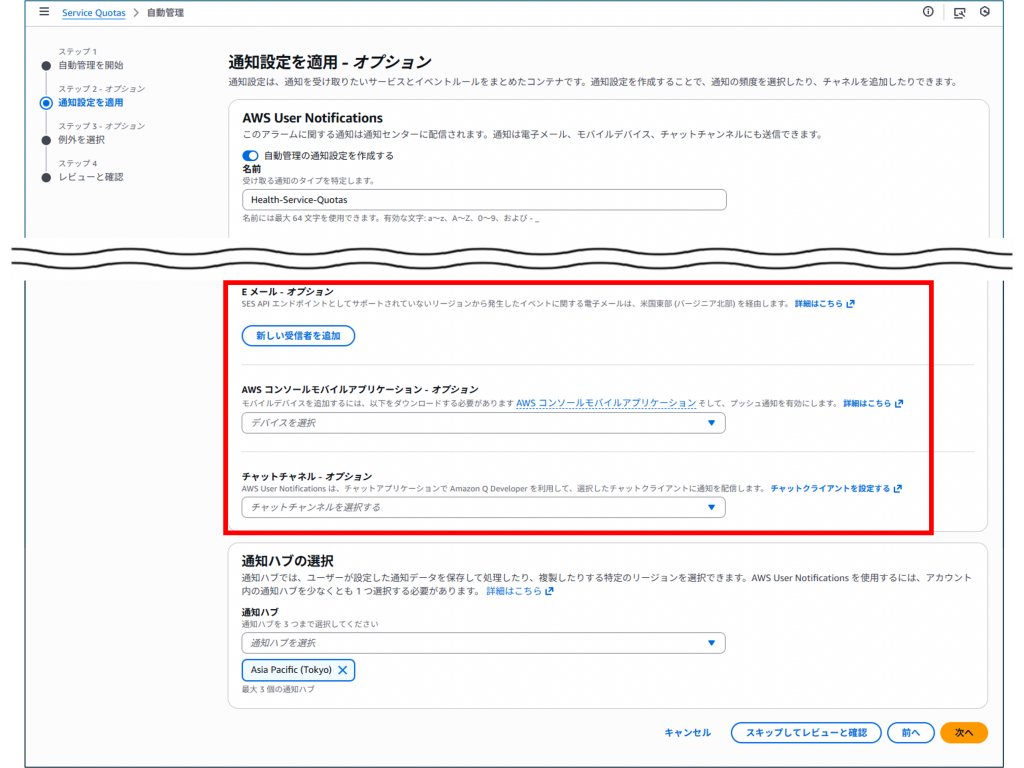Expand the デバイスを選択 dropdown
1024x768 pixels.
(483, 423)
